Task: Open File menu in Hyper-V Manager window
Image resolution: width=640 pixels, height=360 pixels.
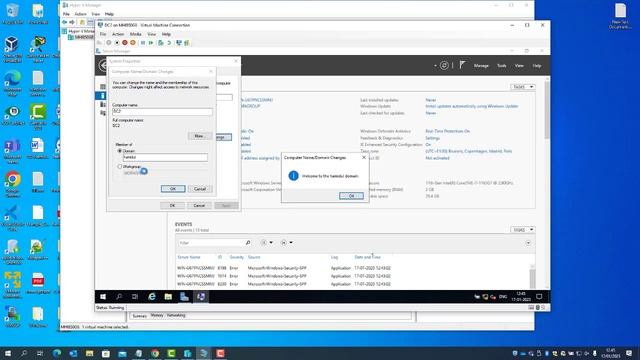Action: 66,14
